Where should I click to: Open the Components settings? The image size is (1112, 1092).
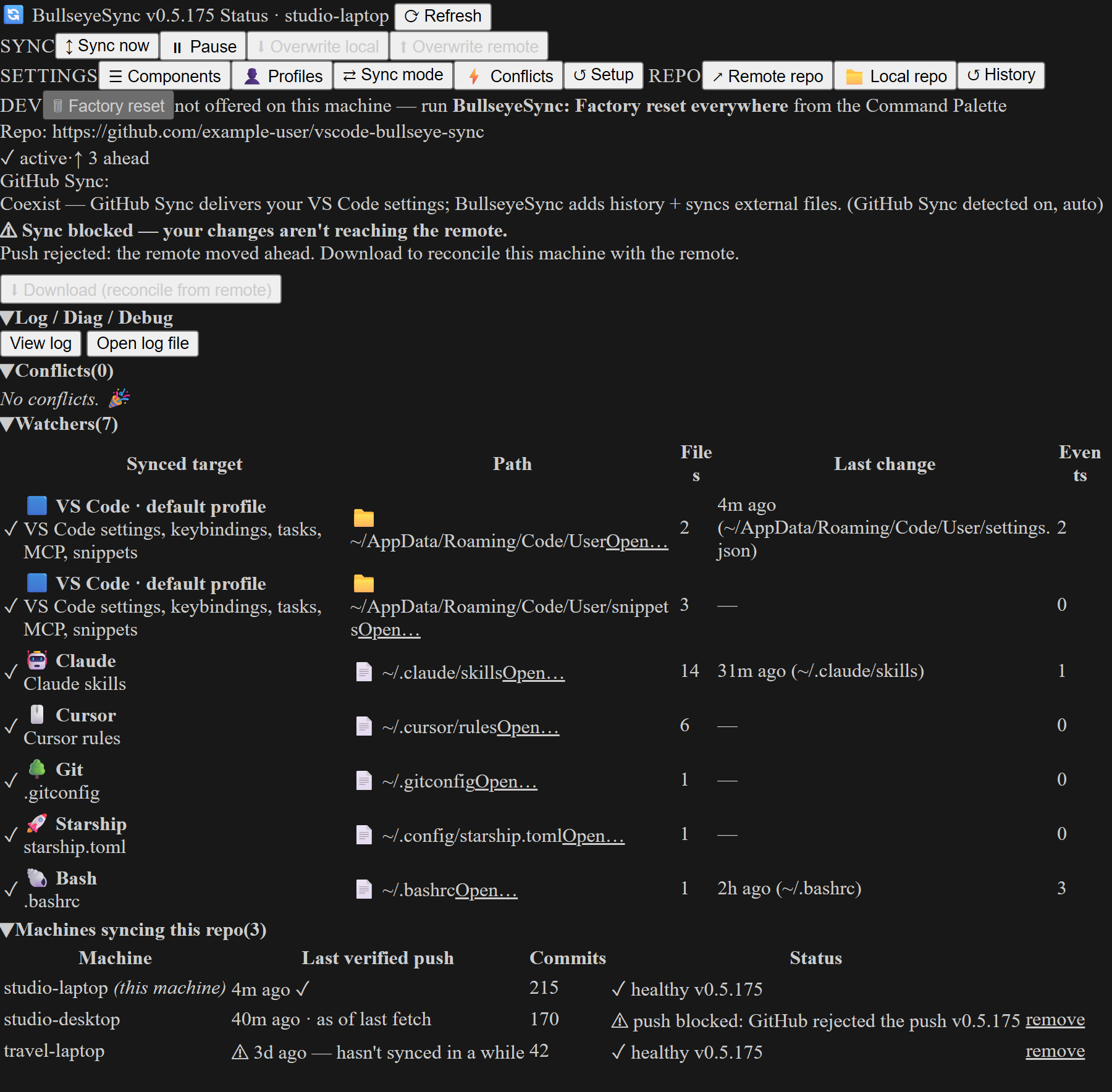[x=165, y=76]
